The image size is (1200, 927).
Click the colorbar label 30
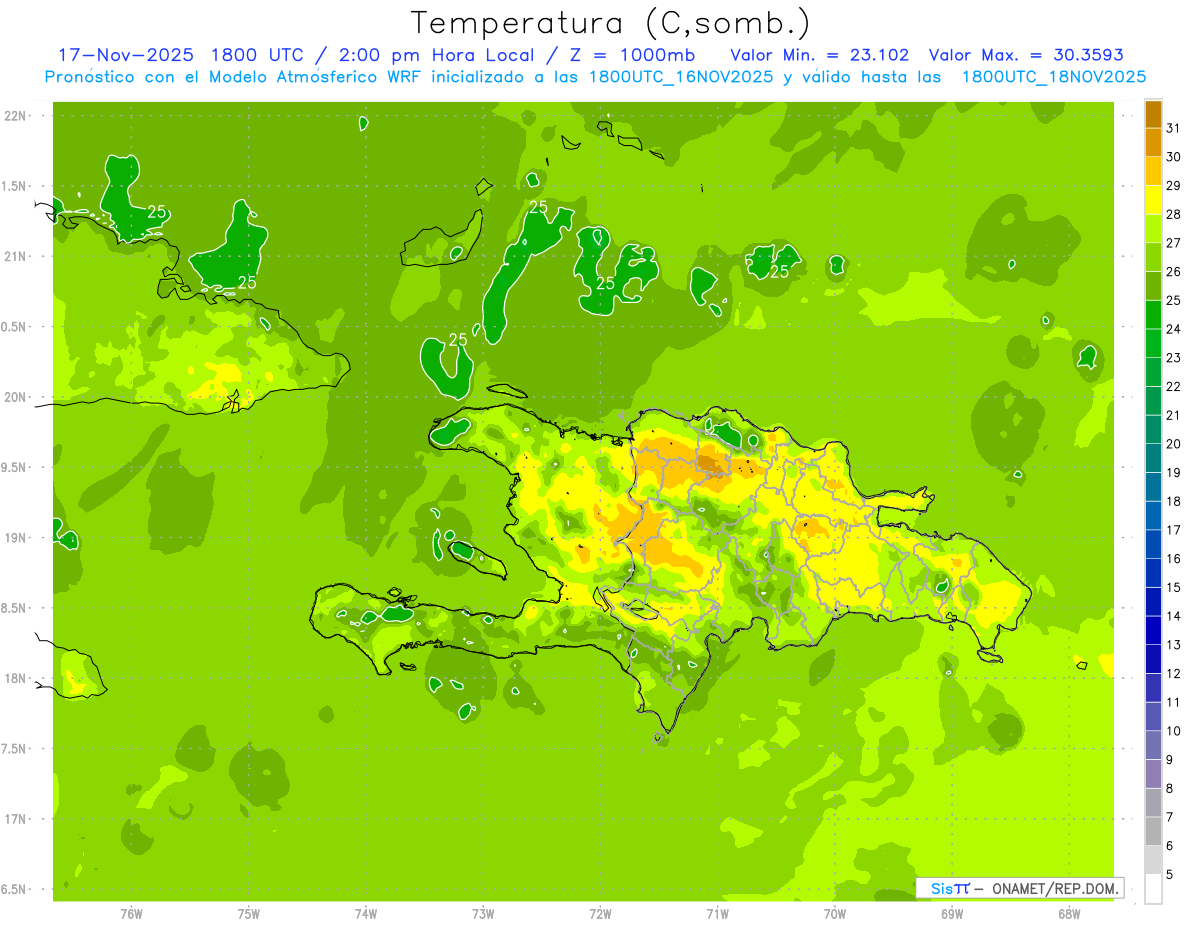tap(1174, 157)
